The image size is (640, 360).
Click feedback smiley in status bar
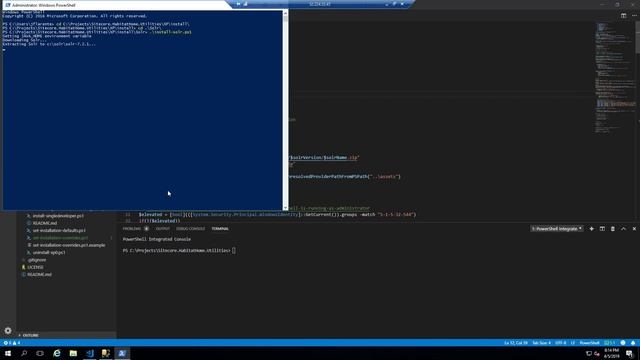pos(623,343)
